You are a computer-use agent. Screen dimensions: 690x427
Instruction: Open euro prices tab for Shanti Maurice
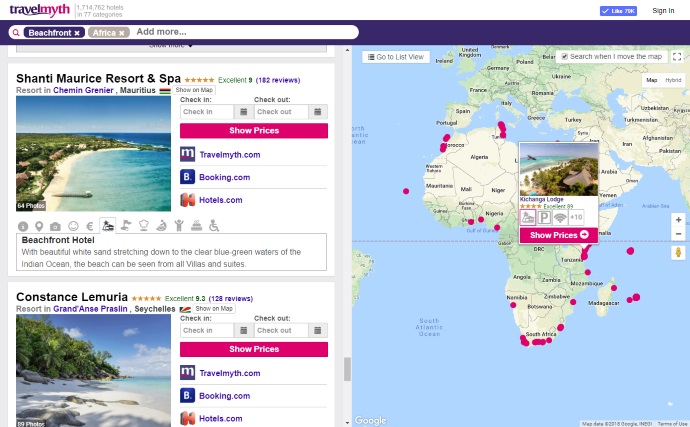tap(90, 226)
